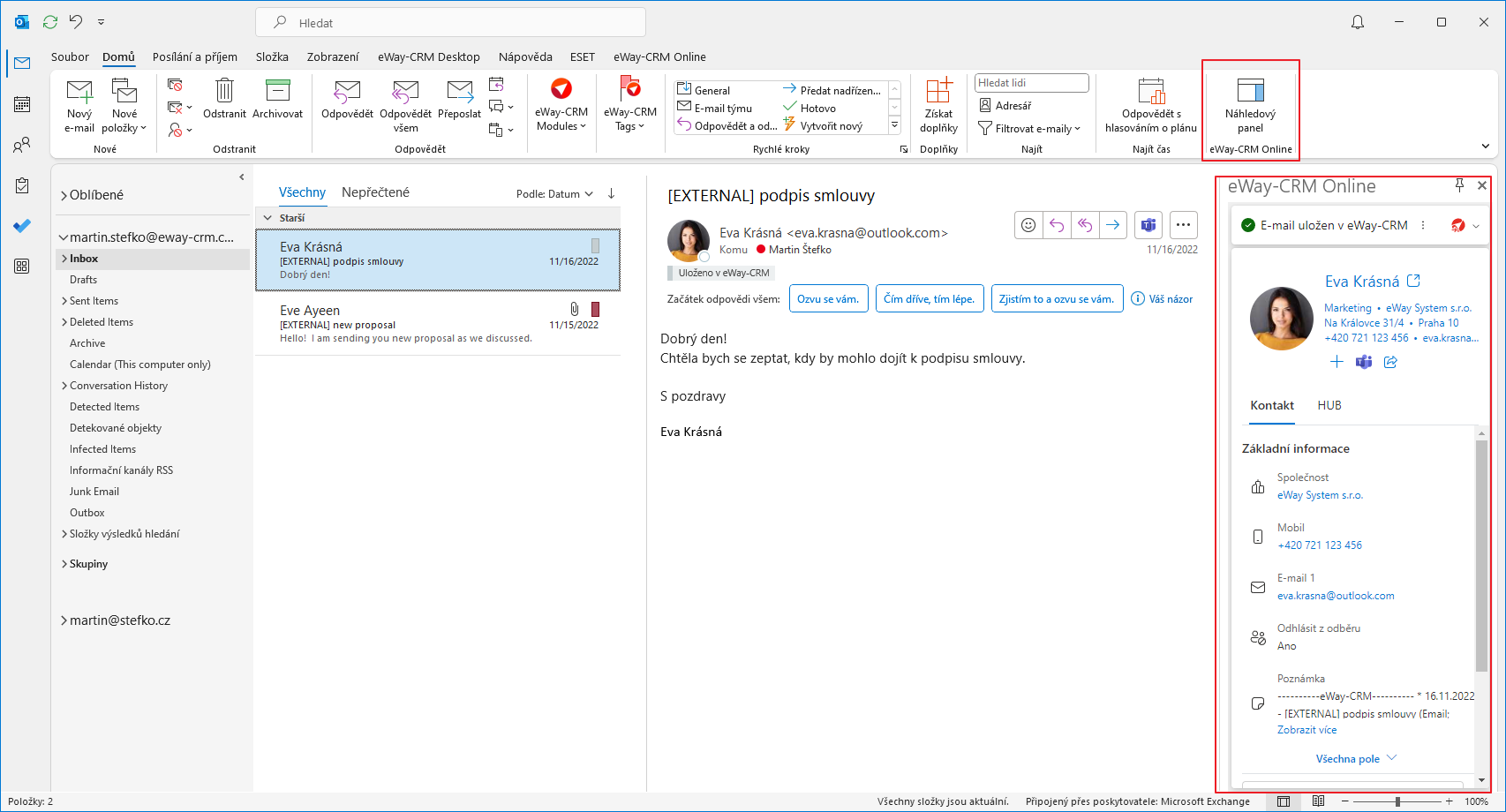
Task: Open Filtrovat e-maily dropdown
Action: tap(1029, 129)
